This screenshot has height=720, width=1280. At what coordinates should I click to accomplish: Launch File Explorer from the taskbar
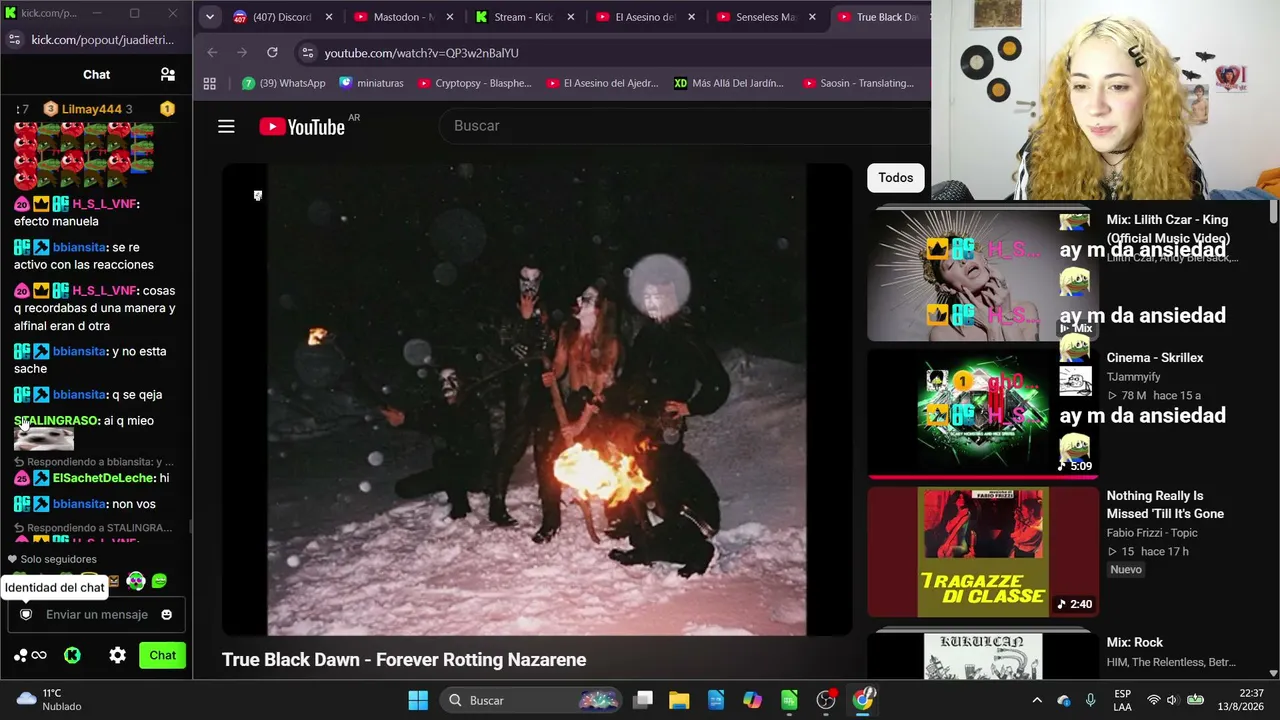pyautogui.click(x=679, y=700)
